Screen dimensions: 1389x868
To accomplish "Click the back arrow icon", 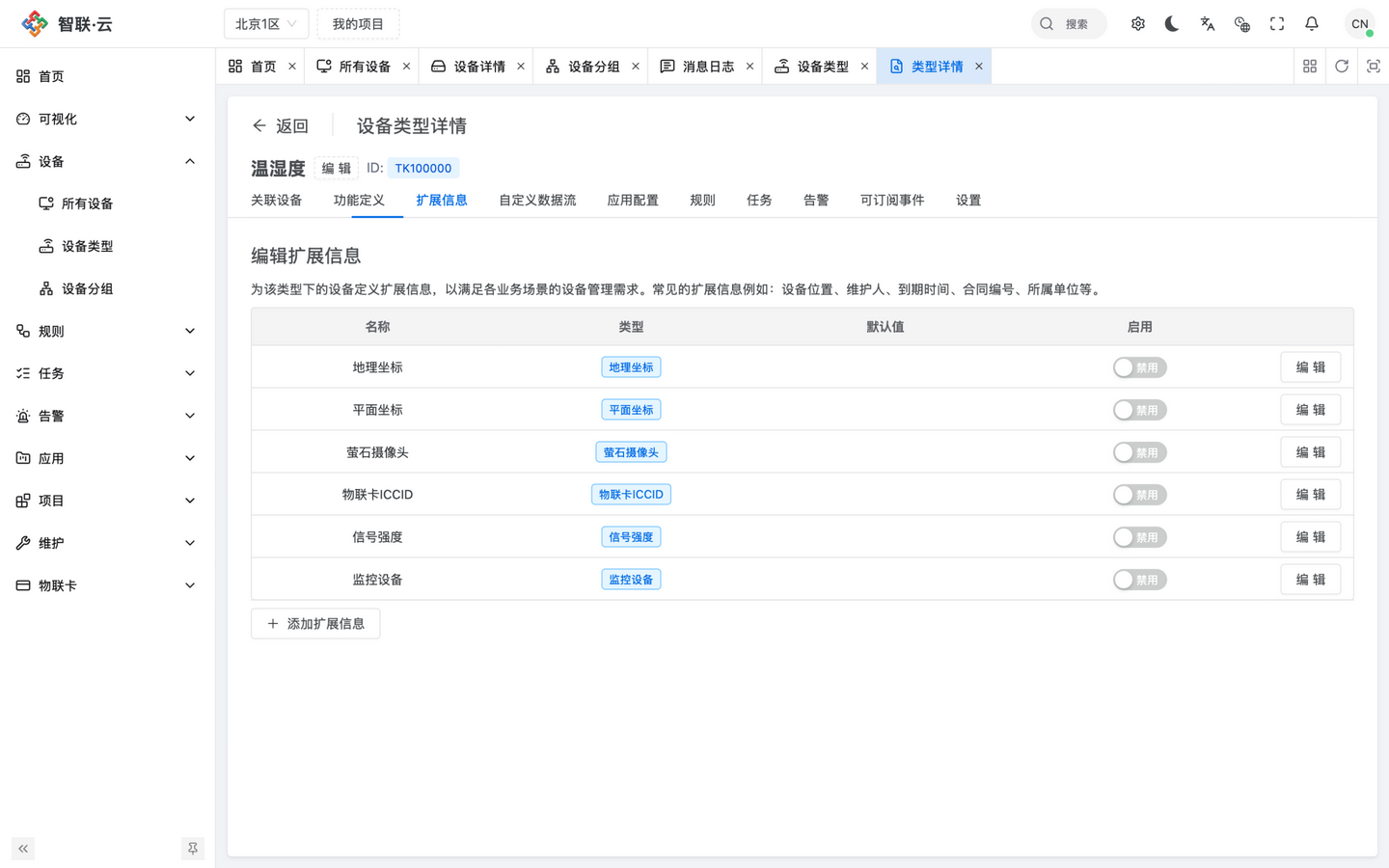I will click(x=259, y=125).
